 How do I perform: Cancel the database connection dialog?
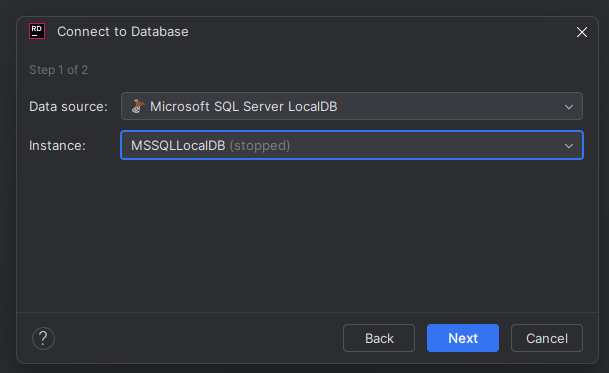(546, 338)
